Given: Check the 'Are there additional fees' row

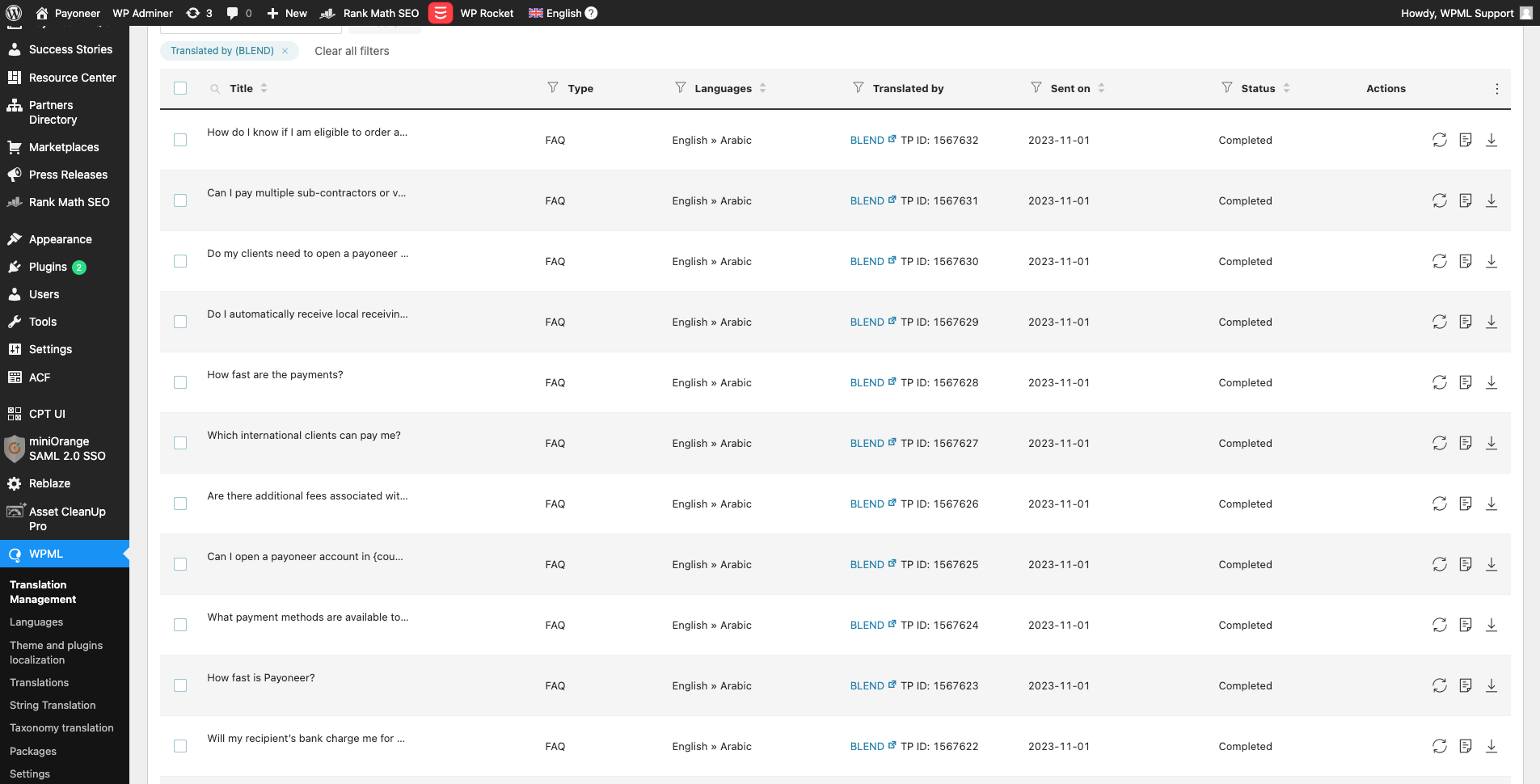Looking at the screenshot, I should click(180, 504).
